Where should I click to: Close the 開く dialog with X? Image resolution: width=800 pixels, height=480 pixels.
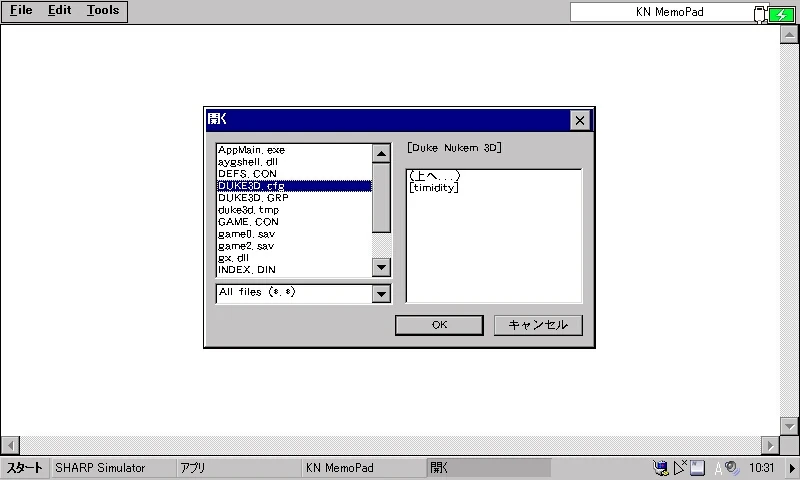[x=580, y=120]
